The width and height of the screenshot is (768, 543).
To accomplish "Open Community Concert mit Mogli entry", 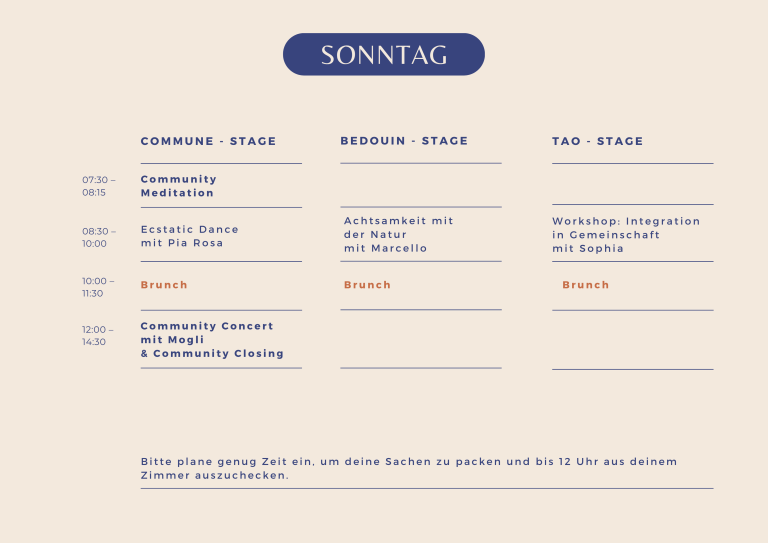I will click(x=212, y=339).
